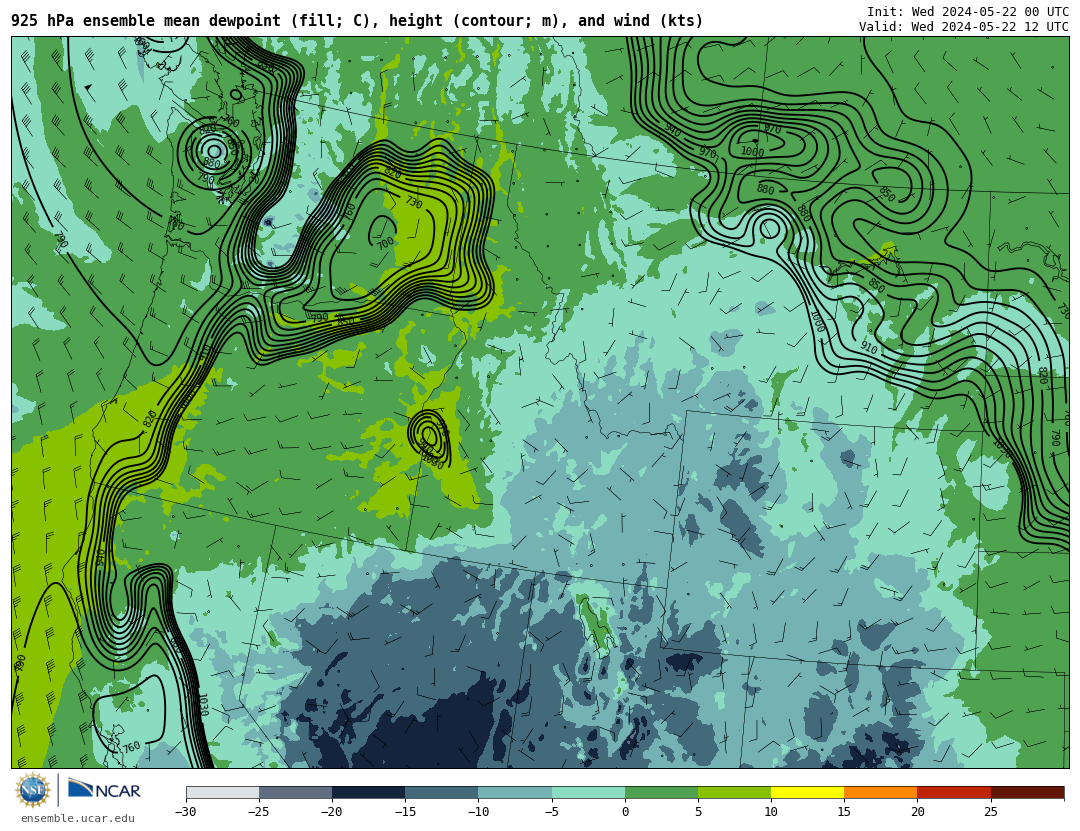The width and height of the screenshot is (1080, 831).
Task: Click the colorbar label -25
Action: (x=259, y=812)
